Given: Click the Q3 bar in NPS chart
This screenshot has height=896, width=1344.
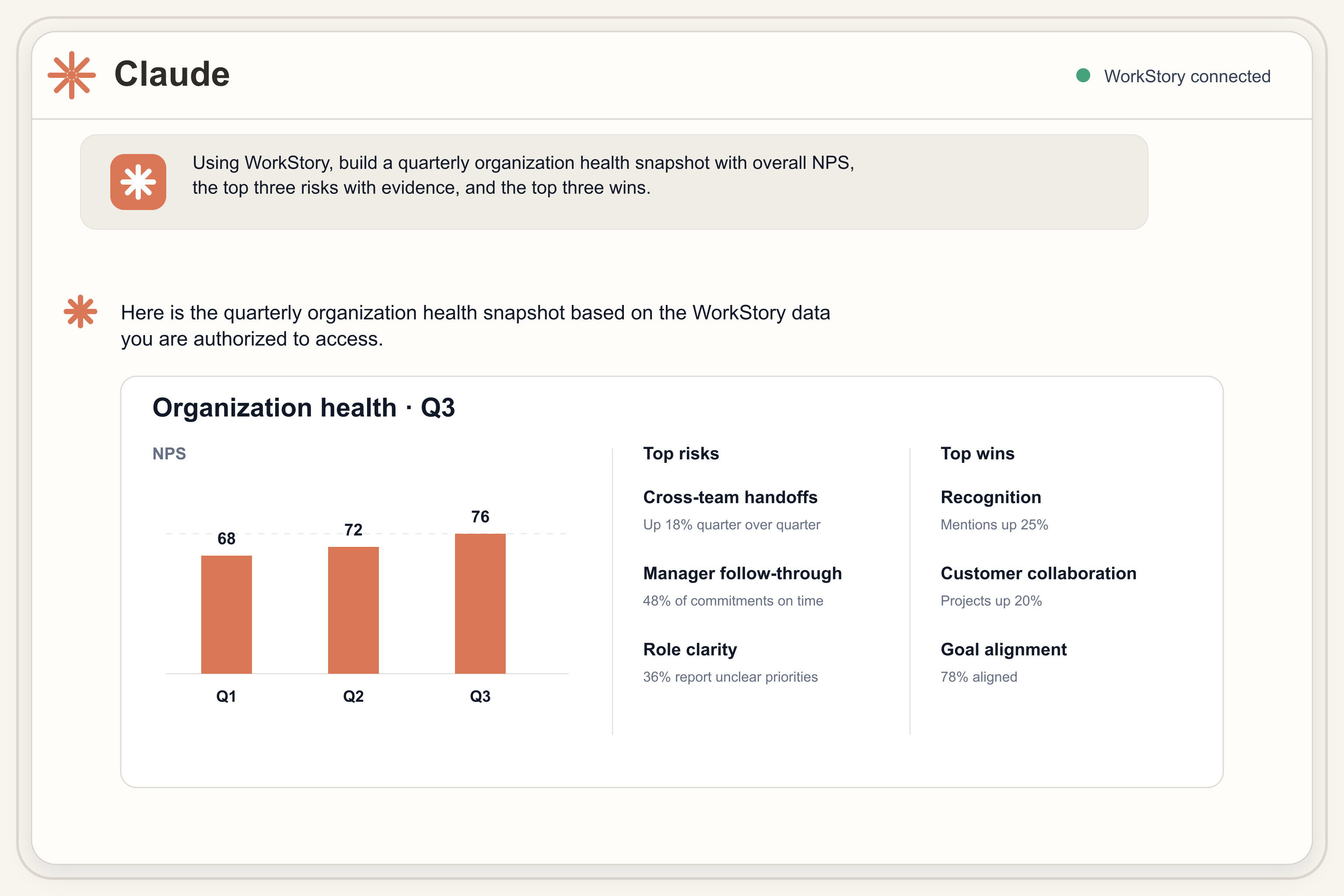Looking at the screenshot, I should (480, 603).
